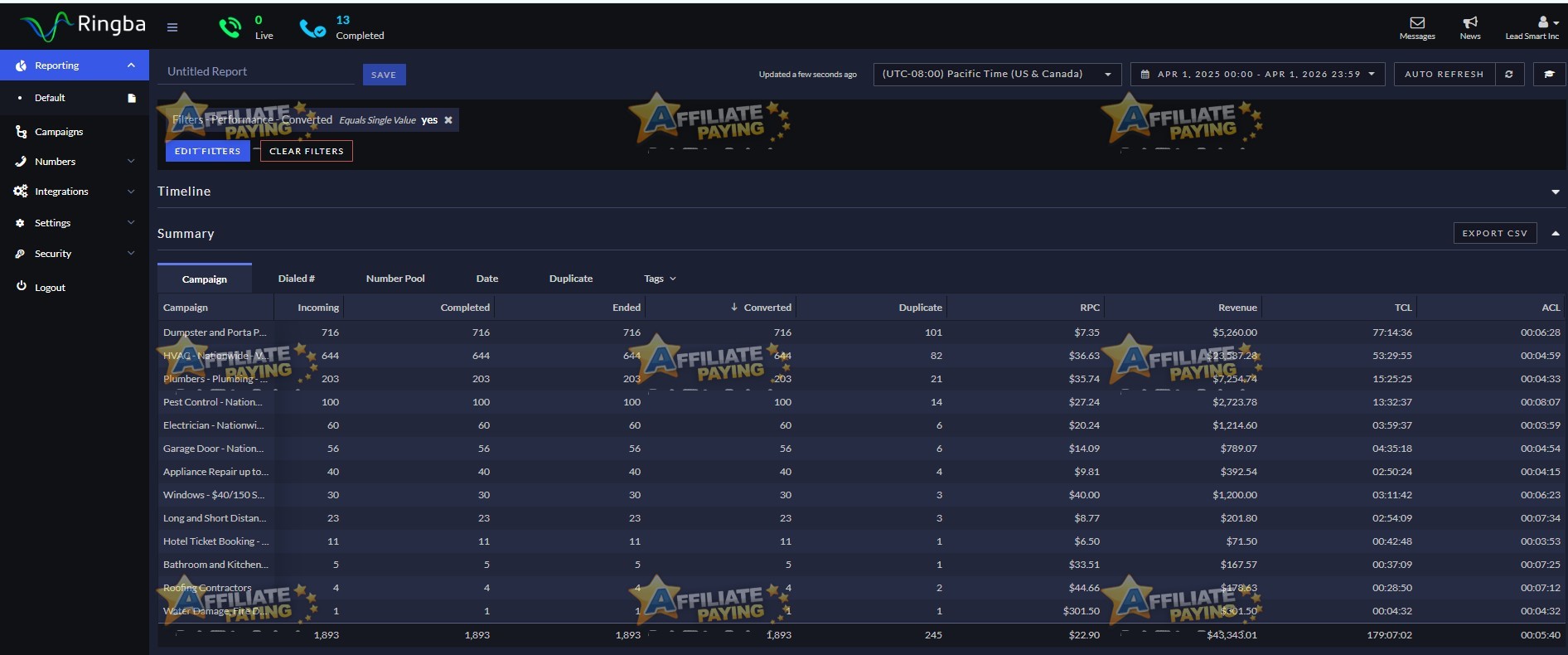The width and height of the screenshot is (1568, 655).
Task: Expand the Settings sidebar section
Action: point(131,222)
